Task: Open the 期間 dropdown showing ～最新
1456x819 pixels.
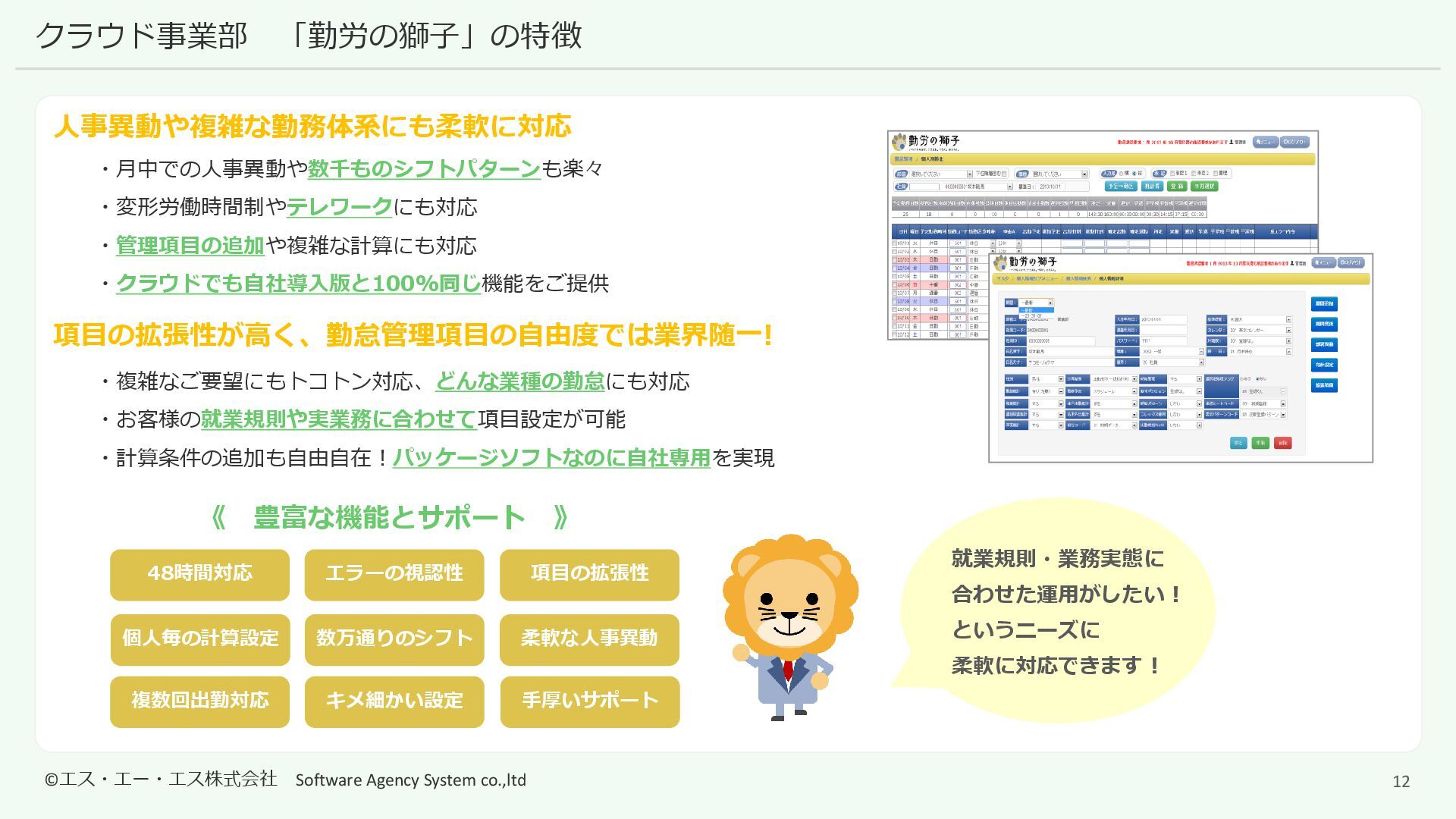Action: click(x=1037, y=303)
